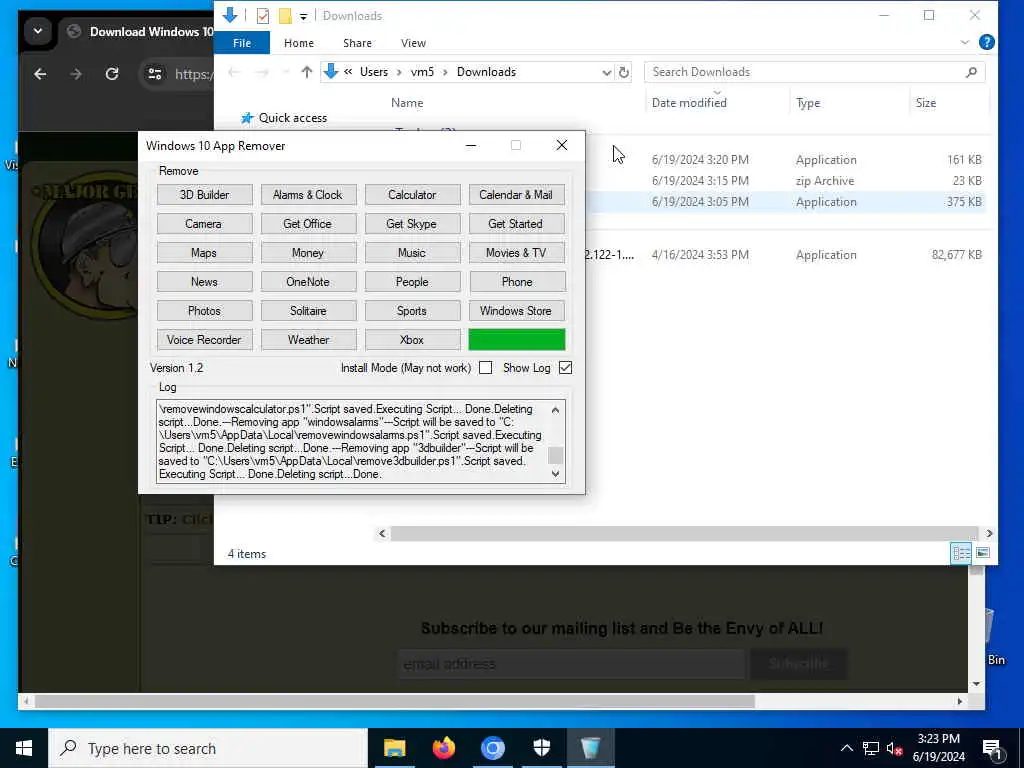Screen dimensions: 1024x768
Task: Click the Up directory arrow in Explorer
Action: 306,72
